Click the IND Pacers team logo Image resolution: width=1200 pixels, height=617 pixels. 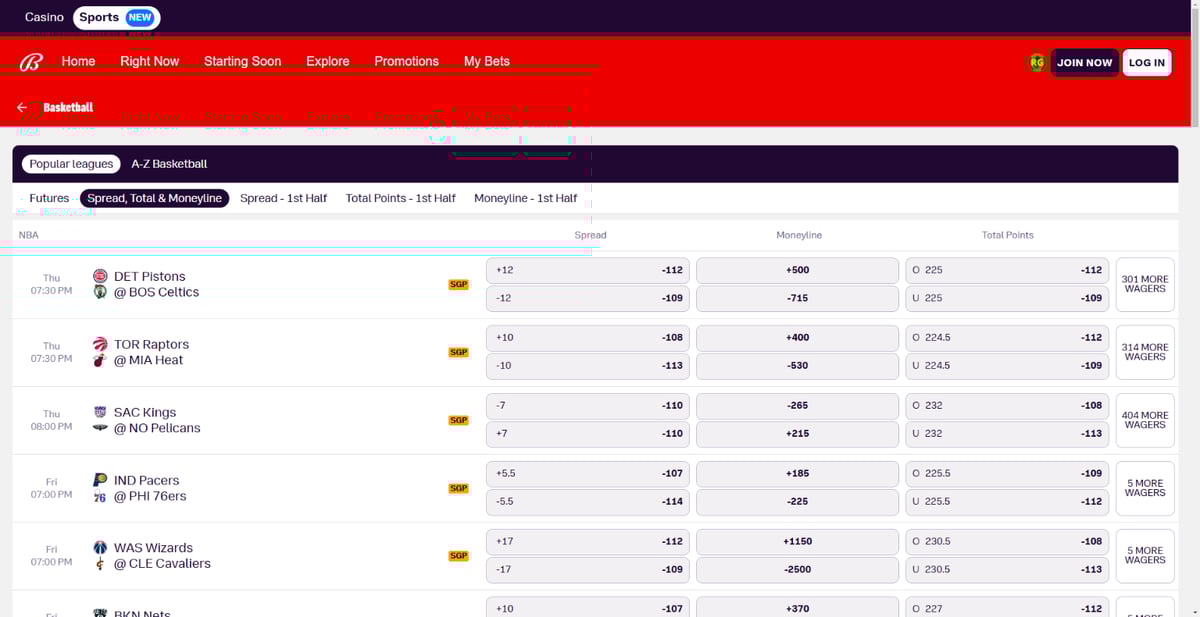100,480
